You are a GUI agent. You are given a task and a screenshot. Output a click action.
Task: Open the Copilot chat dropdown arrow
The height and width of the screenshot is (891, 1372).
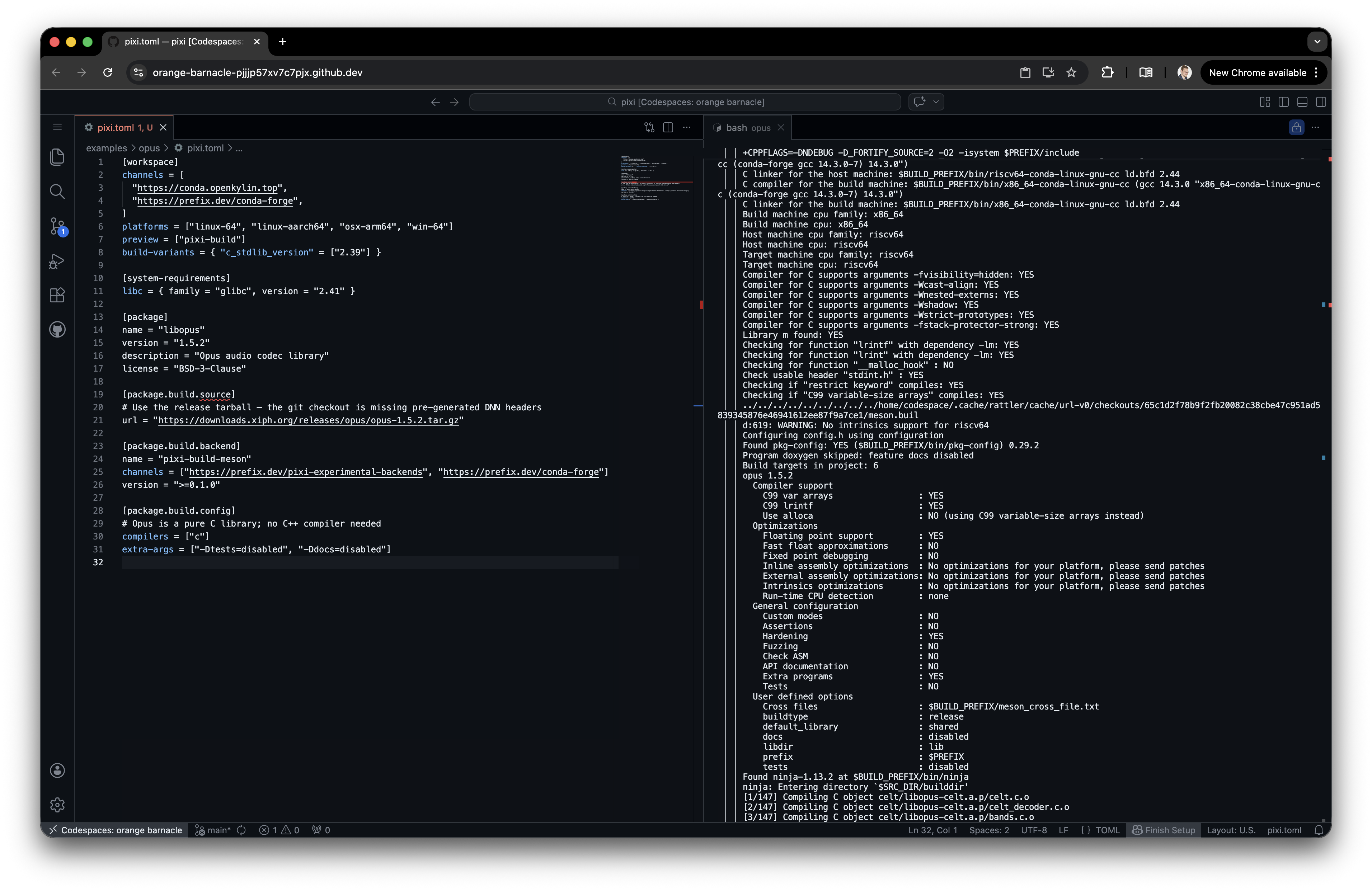click(x=936, y=102)
